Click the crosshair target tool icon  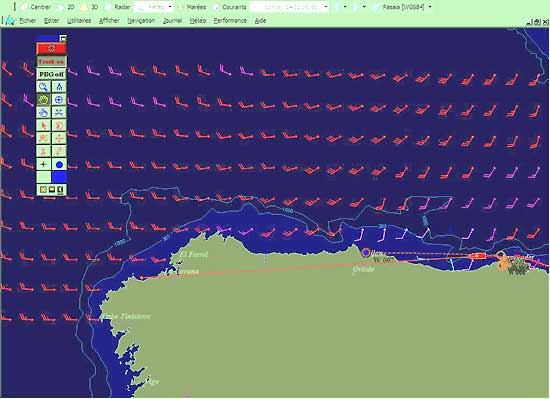tap(59, 100)
